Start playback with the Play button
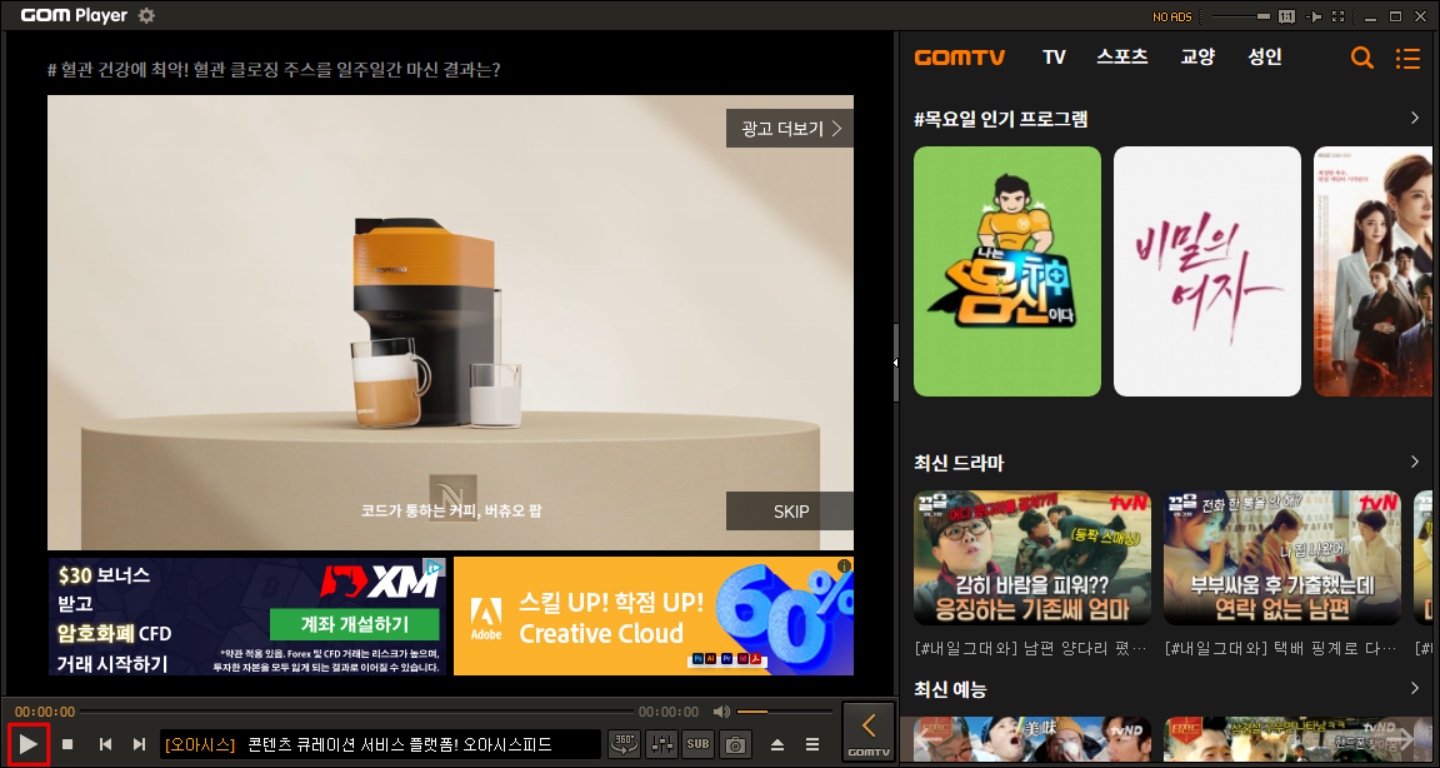The image size is (1440, 768). pos(29,744)
